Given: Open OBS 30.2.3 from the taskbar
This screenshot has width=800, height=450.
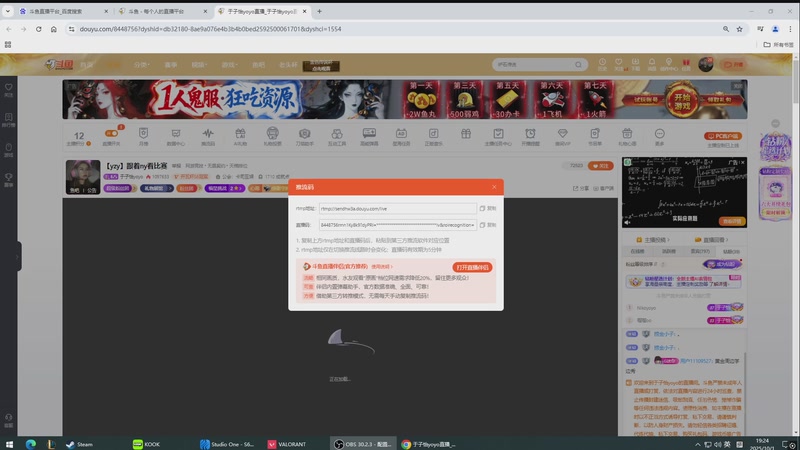Looking at the screenshot, I should pos(363,444).
